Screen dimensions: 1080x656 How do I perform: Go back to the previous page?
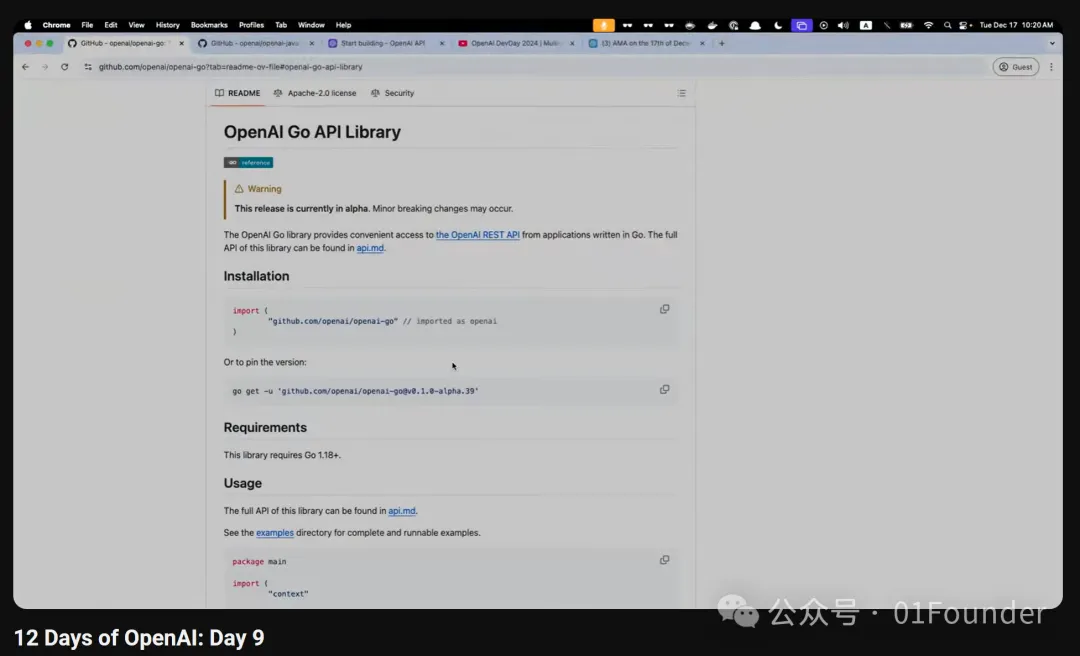pyautogui.click(x=25, y=67)
